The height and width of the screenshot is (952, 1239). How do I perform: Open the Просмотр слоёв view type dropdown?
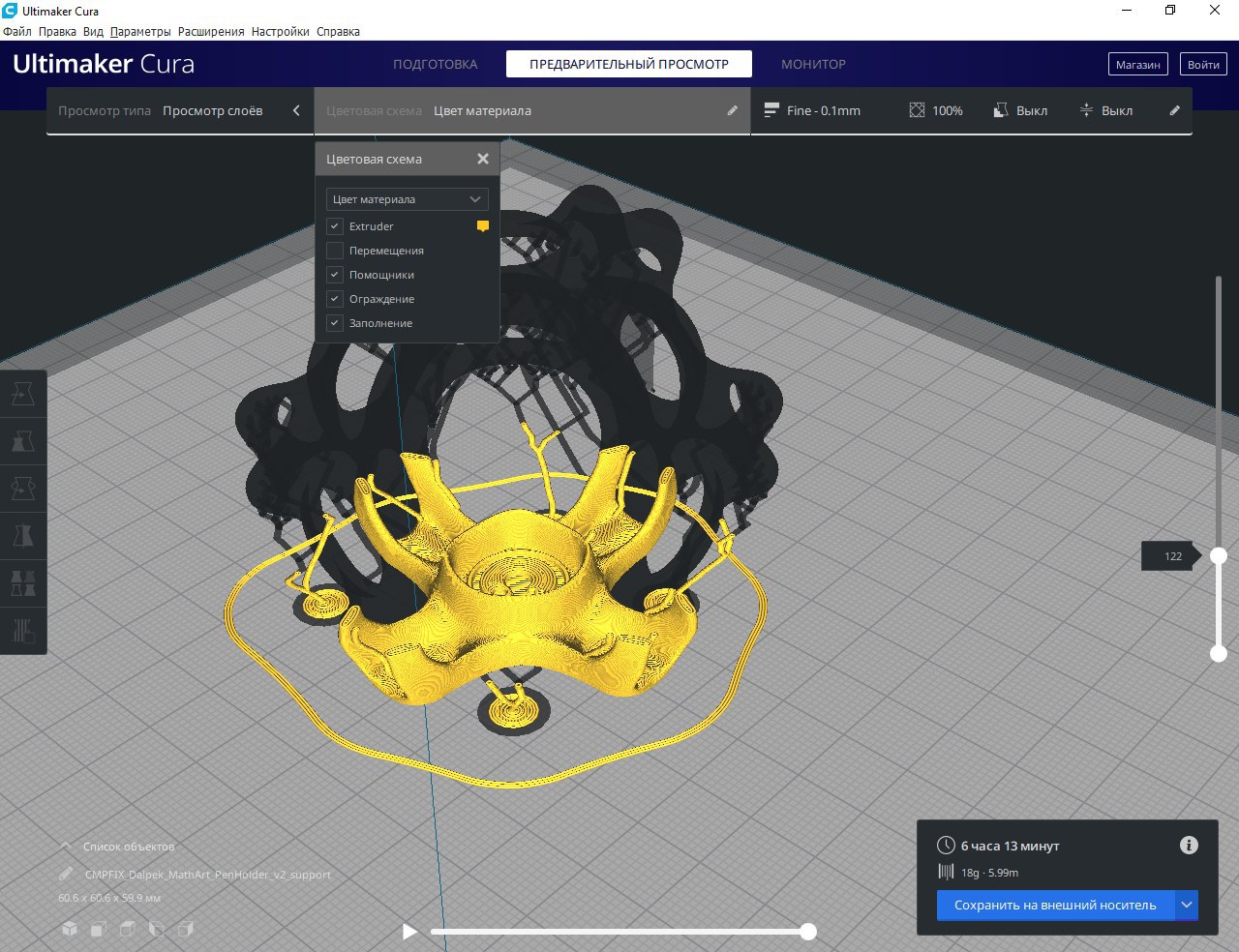(x=180, y=110)
